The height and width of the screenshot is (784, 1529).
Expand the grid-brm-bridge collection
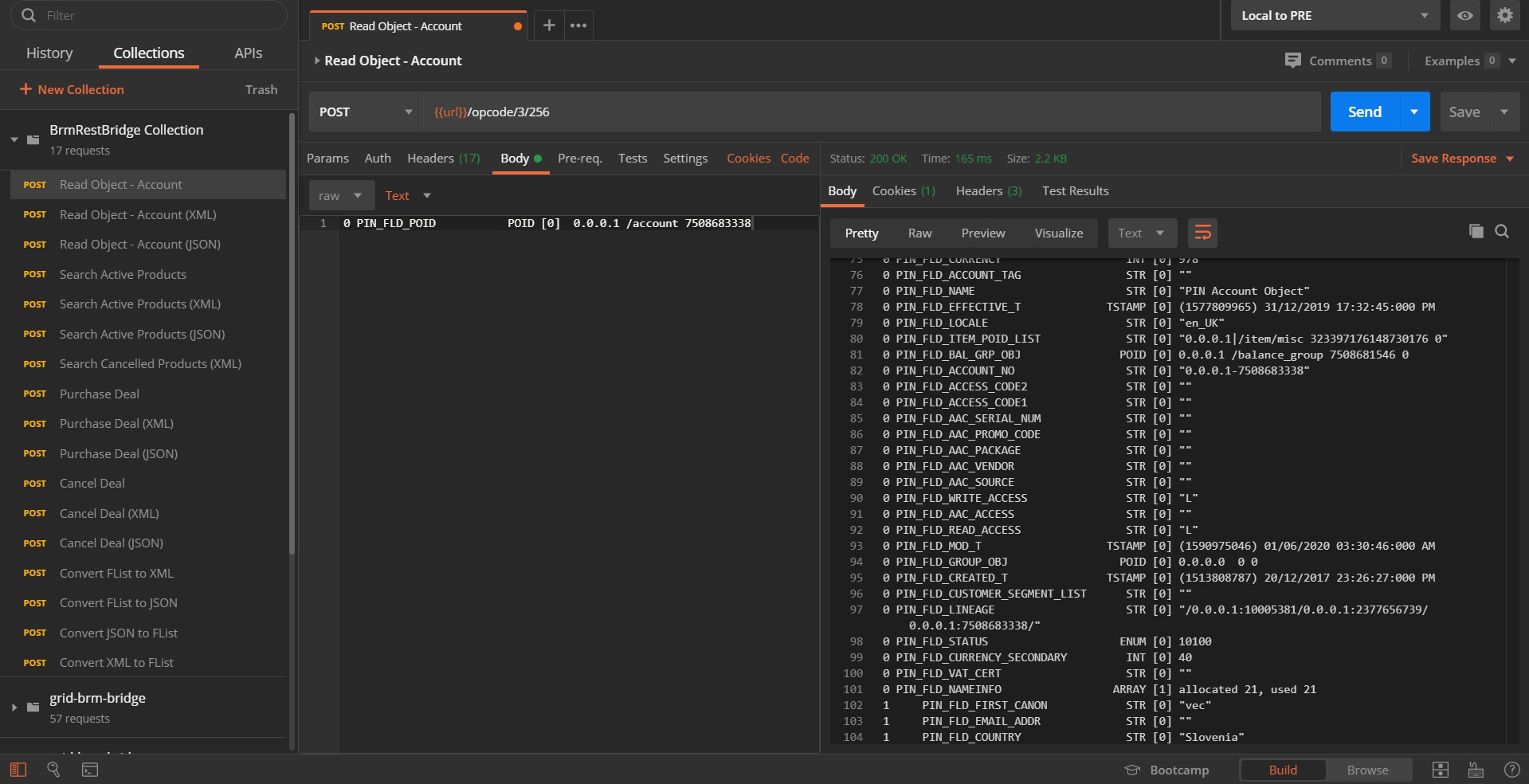(14, 707)
